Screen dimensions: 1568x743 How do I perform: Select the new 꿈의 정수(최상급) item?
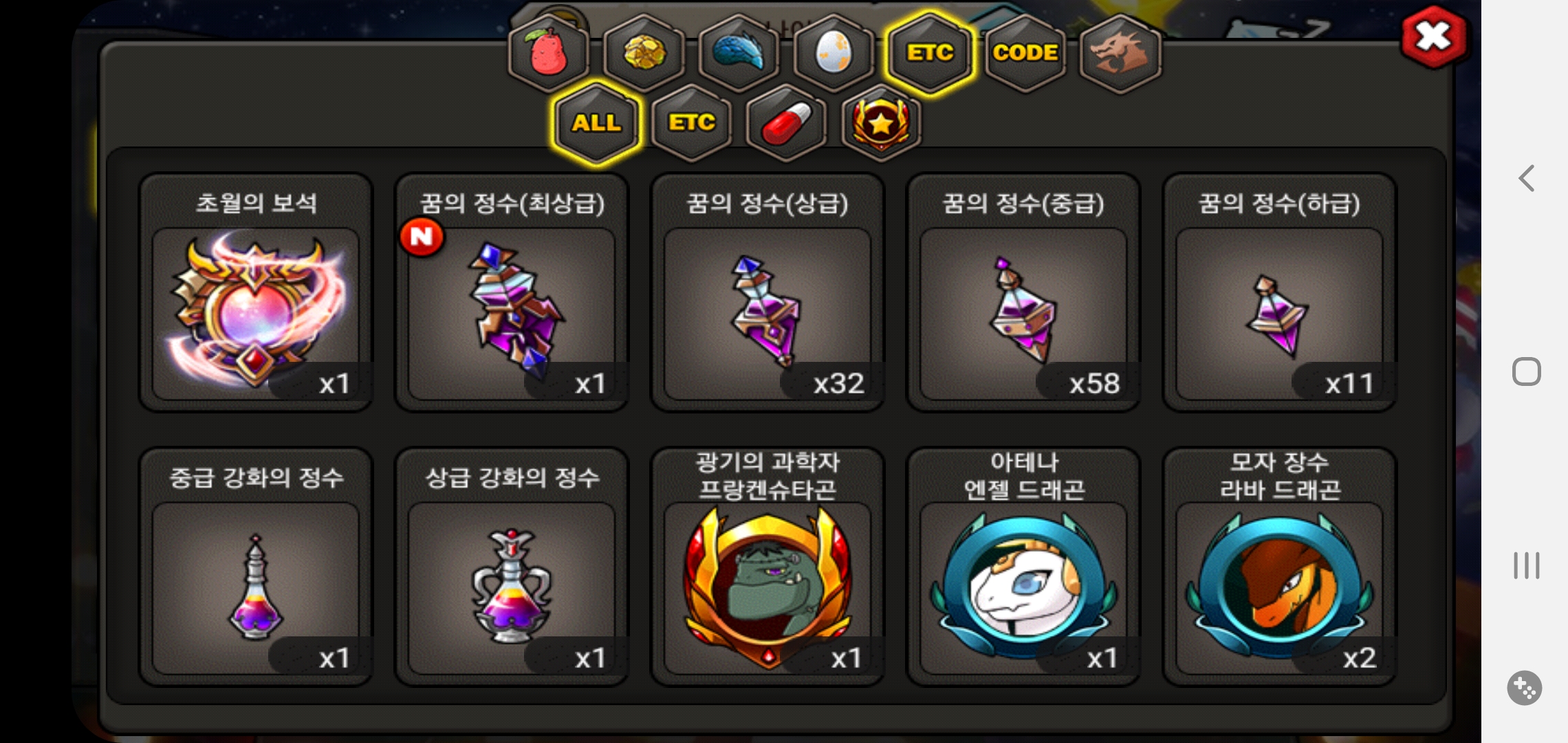pyautogui.click(x=512, y=293)
